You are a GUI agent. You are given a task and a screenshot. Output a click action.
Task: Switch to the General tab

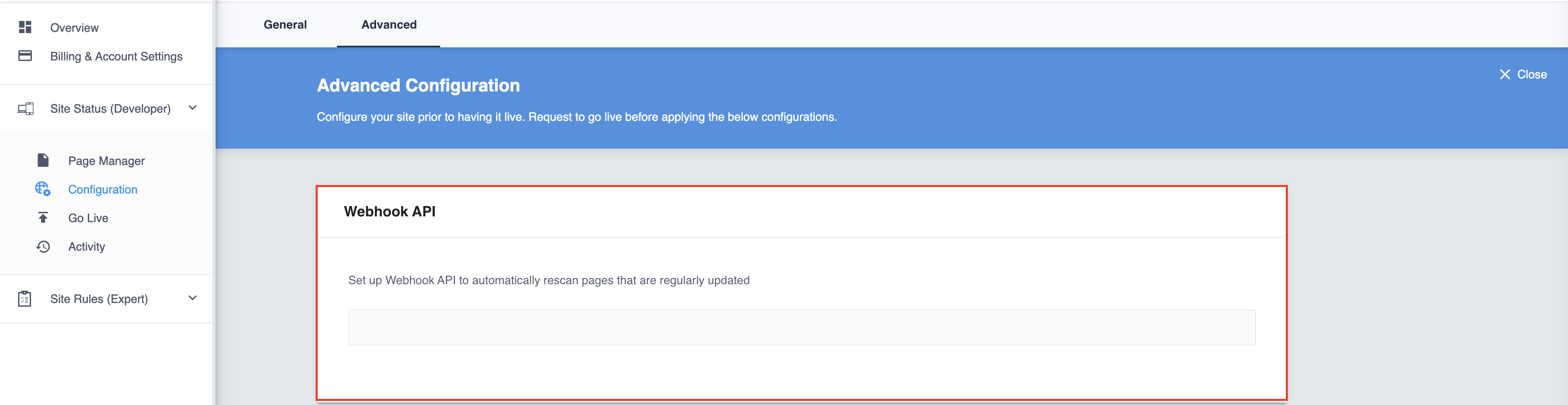point(285,25)
